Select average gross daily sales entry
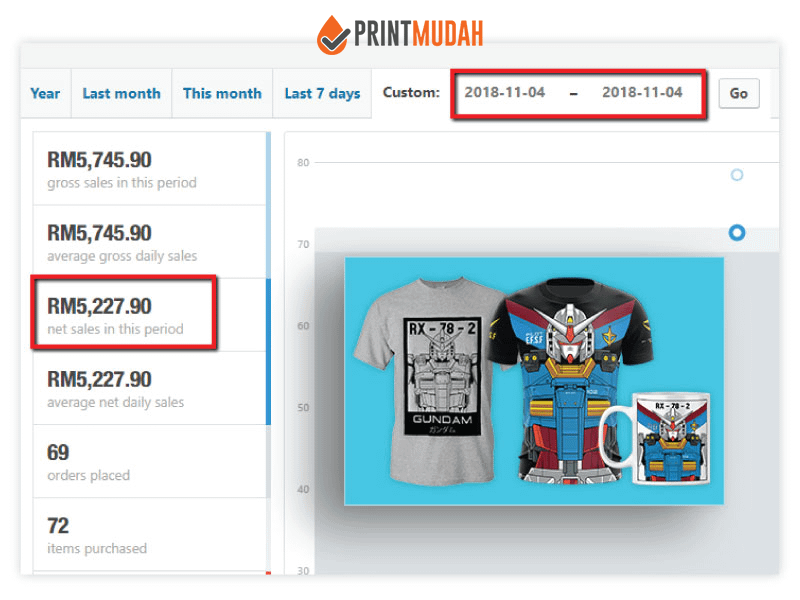This screenshot has height=600, width=800. point(151,242)
